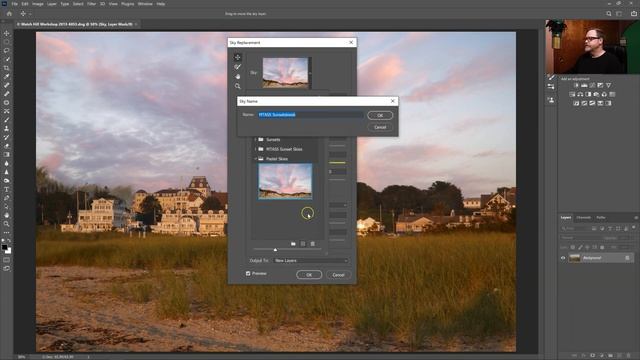
Task: Click Quick Mask mode icon in toolbar
Action: (x=7, y=260)
